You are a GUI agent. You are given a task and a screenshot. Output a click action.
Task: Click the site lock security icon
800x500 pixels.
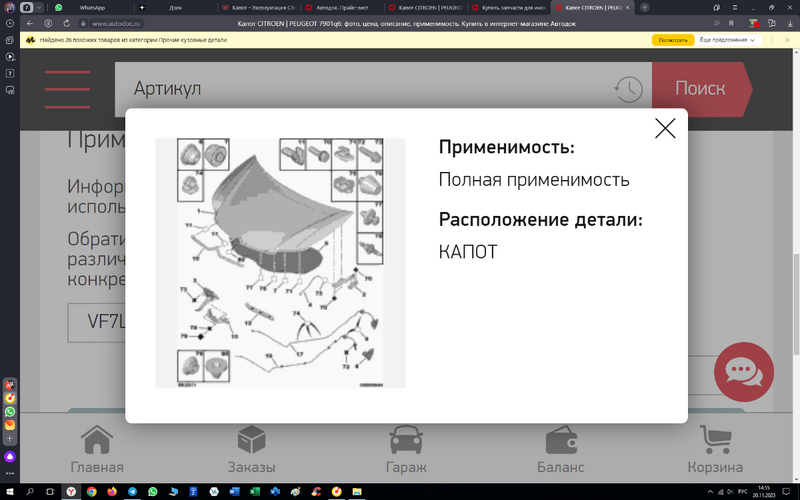point(83,23)
